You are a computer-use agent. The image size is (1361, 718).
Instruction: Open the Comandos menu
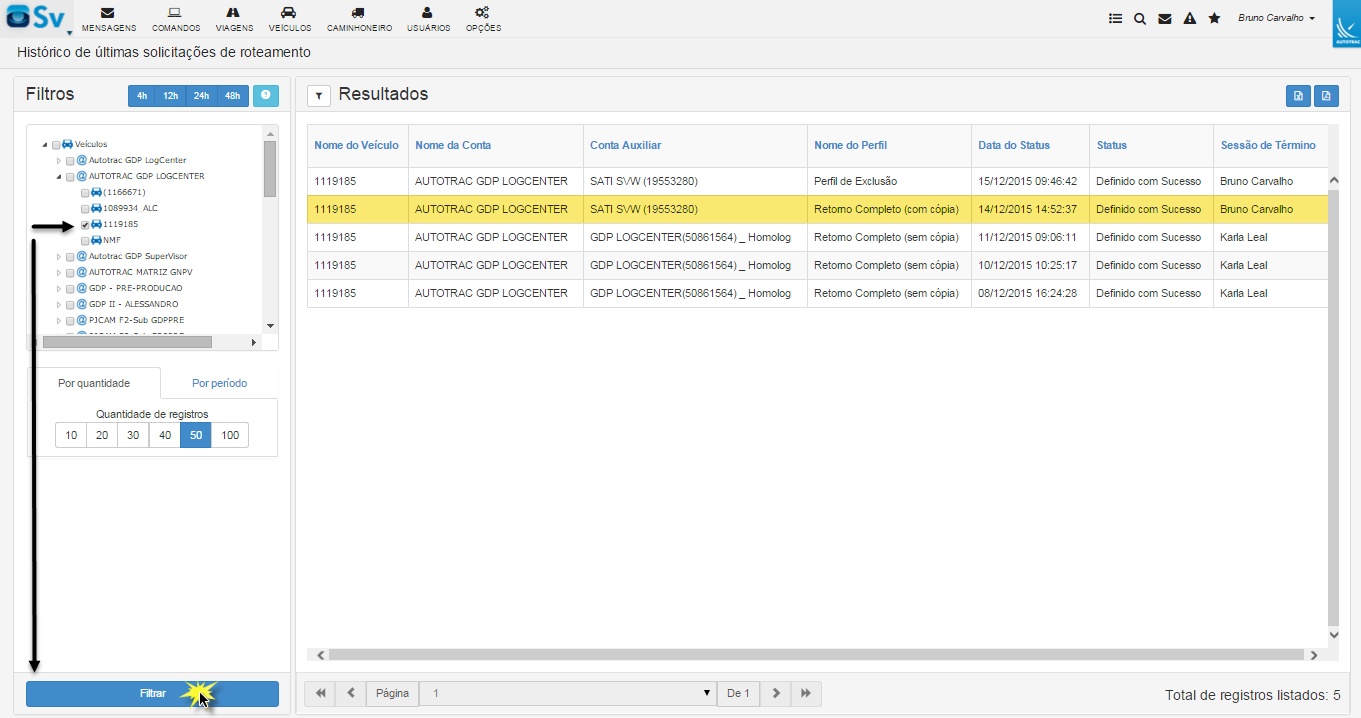click(x=176, y=19)
